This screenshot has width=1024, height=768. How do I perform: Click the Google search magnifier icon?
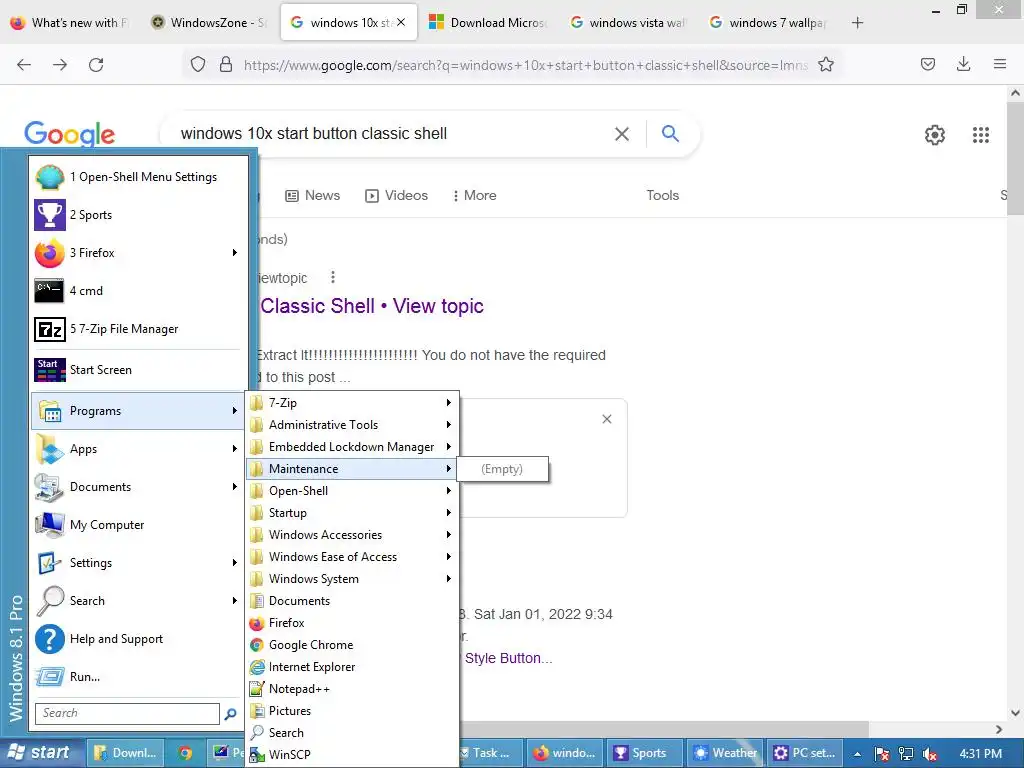tap(671, 133)
